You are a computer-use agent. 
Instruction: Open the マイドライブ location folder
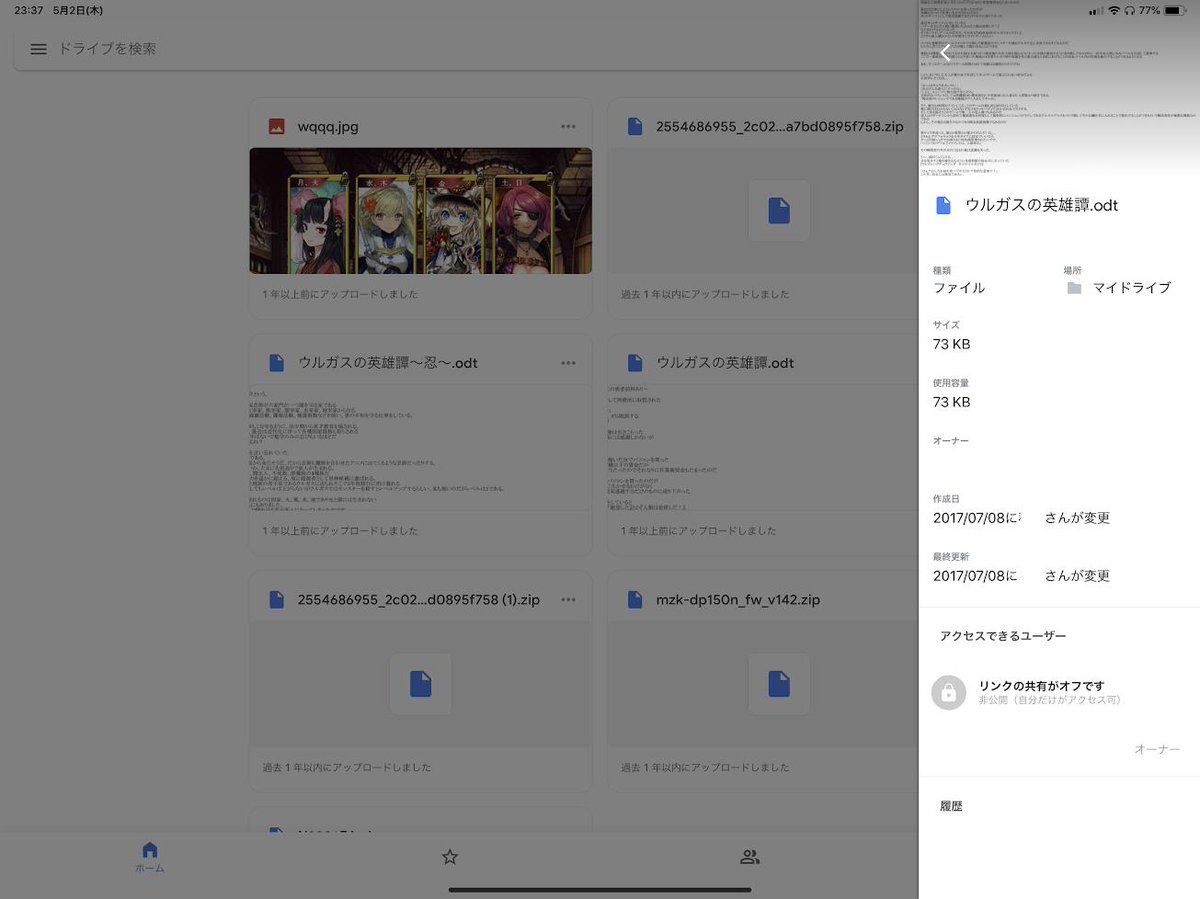[x=1119, y=288]
